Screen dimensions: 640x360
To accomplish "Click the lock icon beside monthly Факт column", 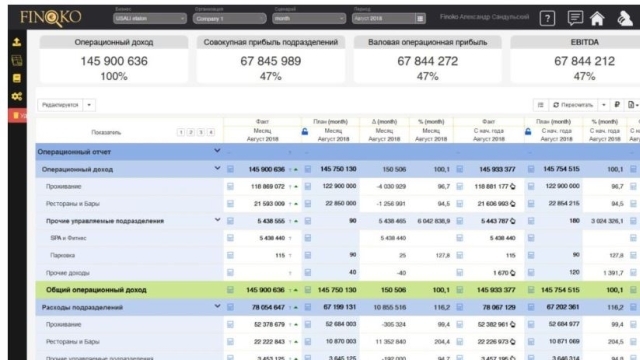I will pyautogui.click(x=304, y=131).
